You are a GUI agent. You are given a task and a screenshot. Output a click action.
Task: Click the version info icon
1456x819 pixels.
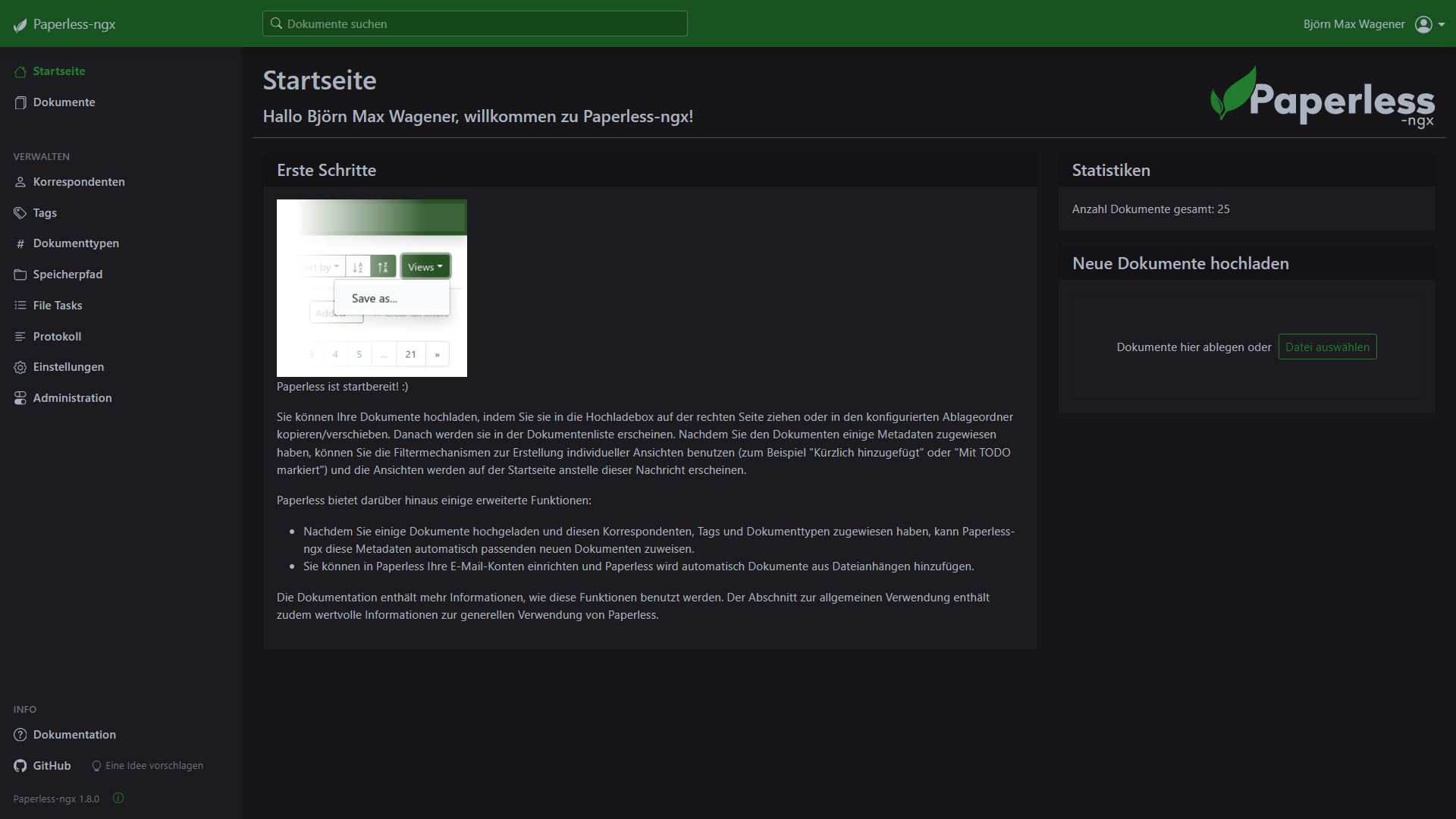click(118, 799)
